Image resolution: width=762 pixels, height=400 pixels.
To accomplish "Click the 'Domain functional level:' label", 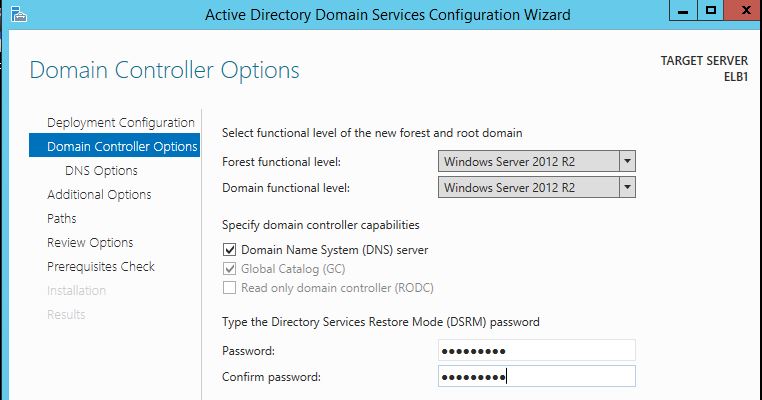I will [x=286, y=188].
